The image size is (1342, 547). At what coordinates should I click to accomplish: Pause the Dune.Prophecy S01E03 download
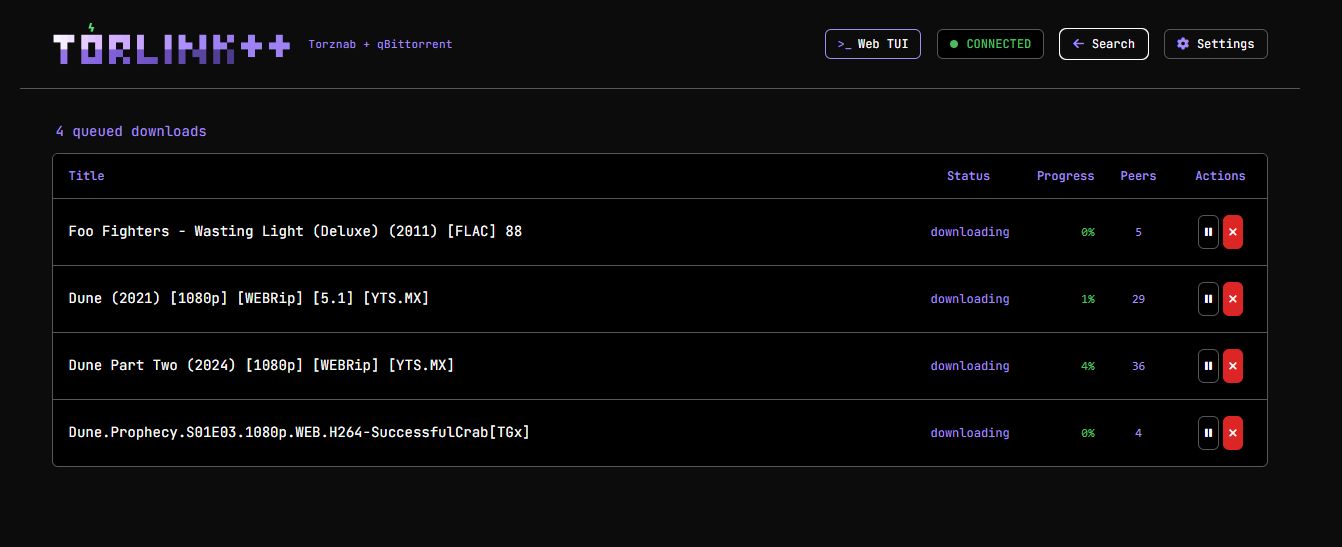point(1208,433)
